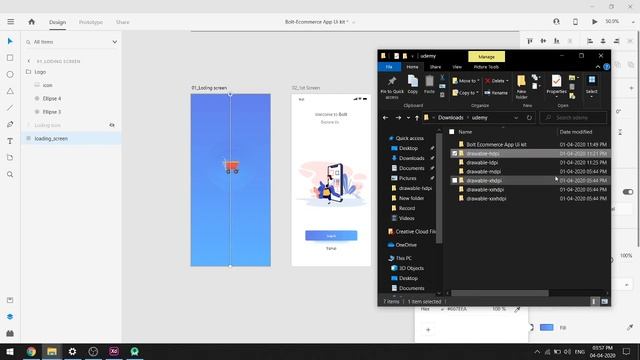Open the invite user icon in XD

point(556,22)
